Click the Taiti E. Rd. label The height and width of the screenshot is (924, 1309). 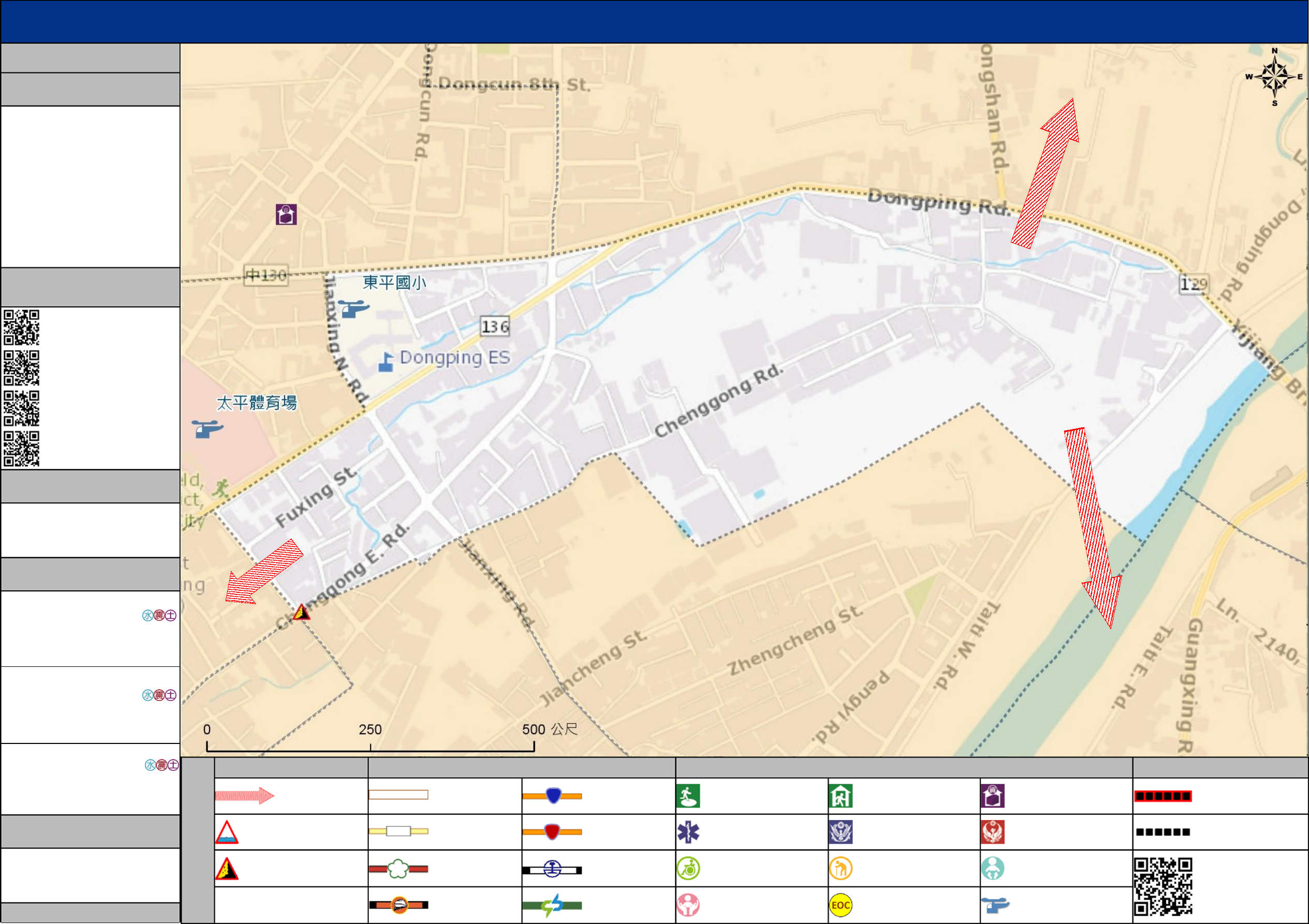coord(1141,667)
